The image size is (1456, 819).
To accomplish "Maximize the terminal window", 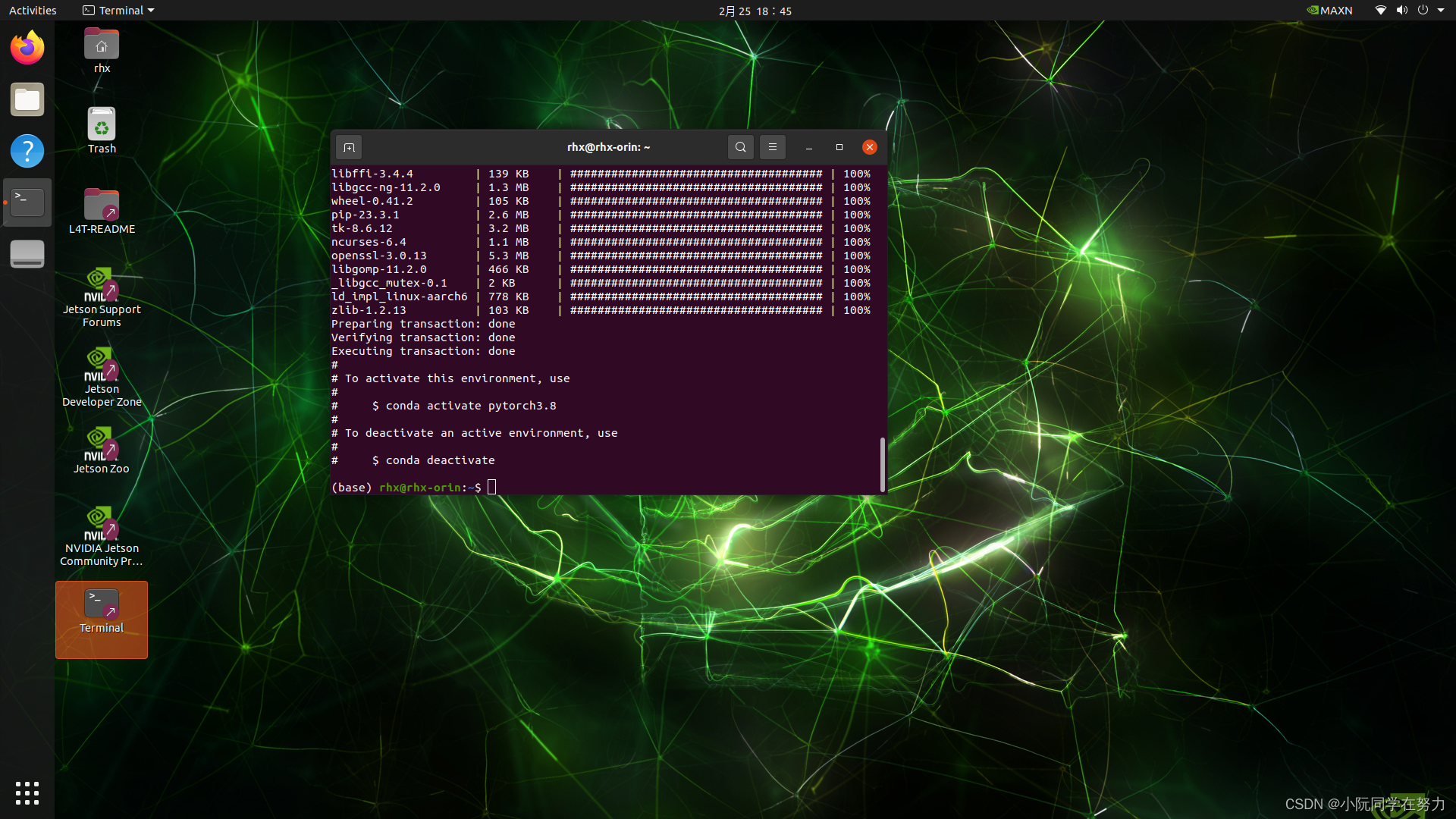I will [839, 147].
